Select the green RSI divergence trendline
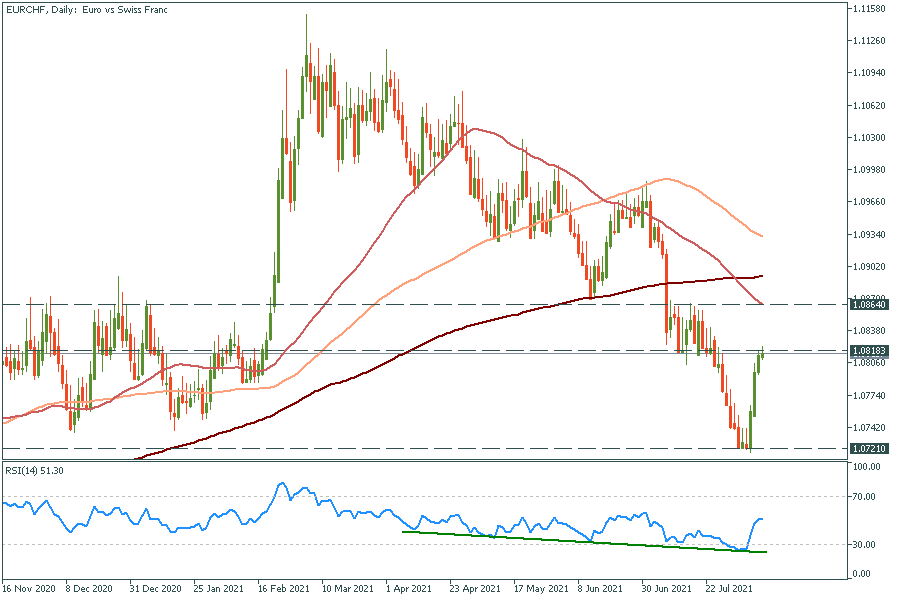Viewport: 900px width, 600px height. [580, 542]
